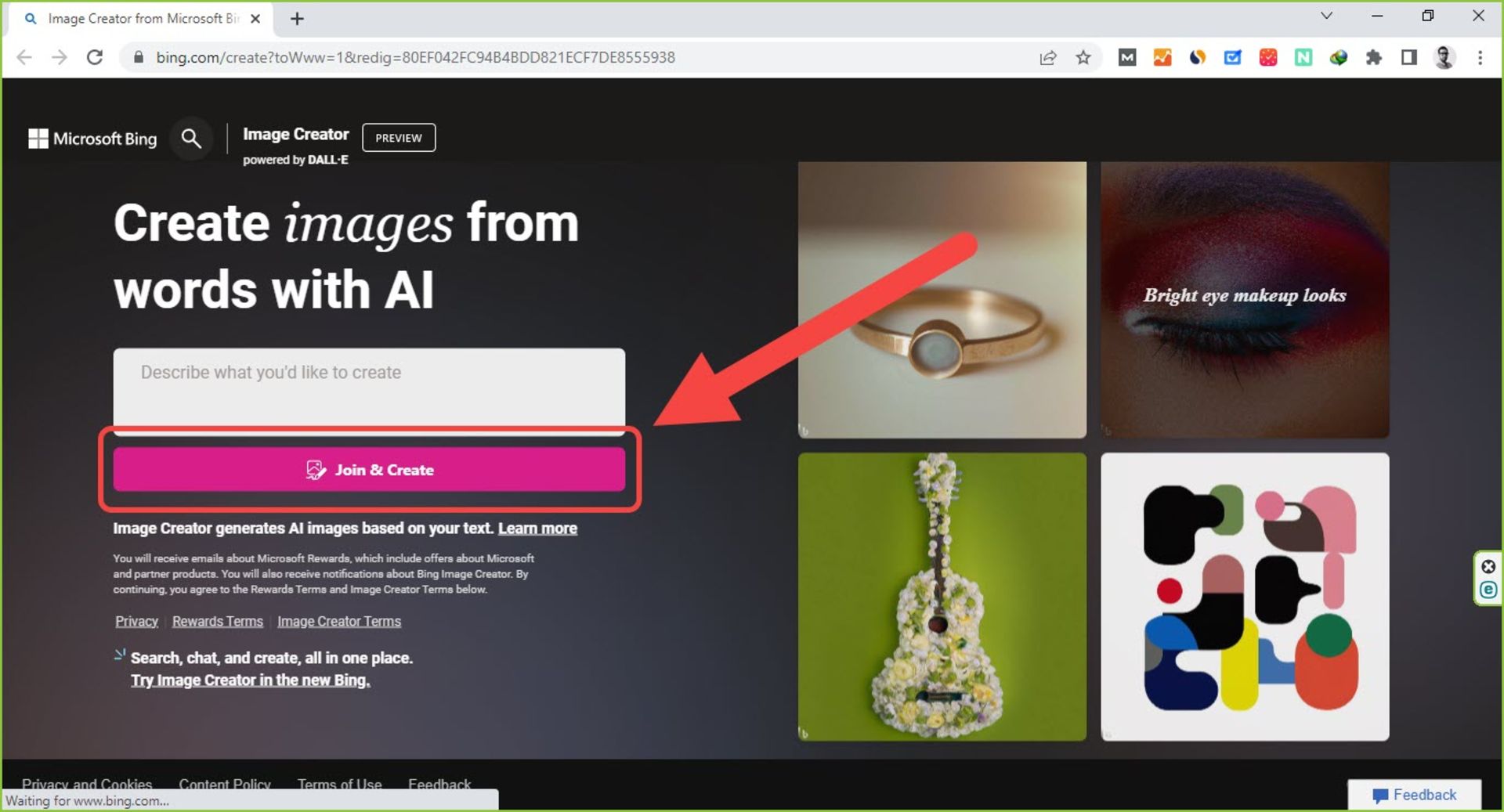Reload the page with the refresh icon

[x=95, y=57]
